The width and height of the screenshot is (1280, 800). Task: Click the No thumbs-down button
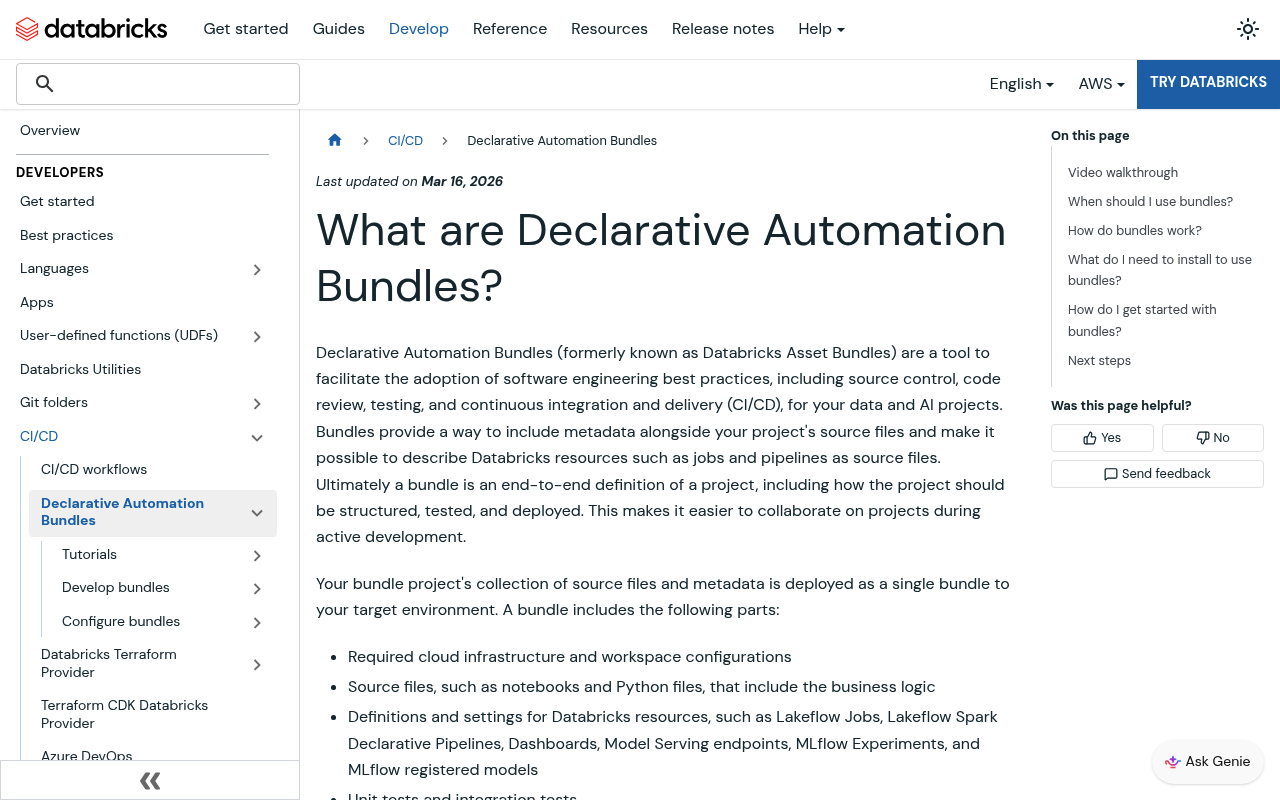pyautogui.click(x=1213, y=438)
